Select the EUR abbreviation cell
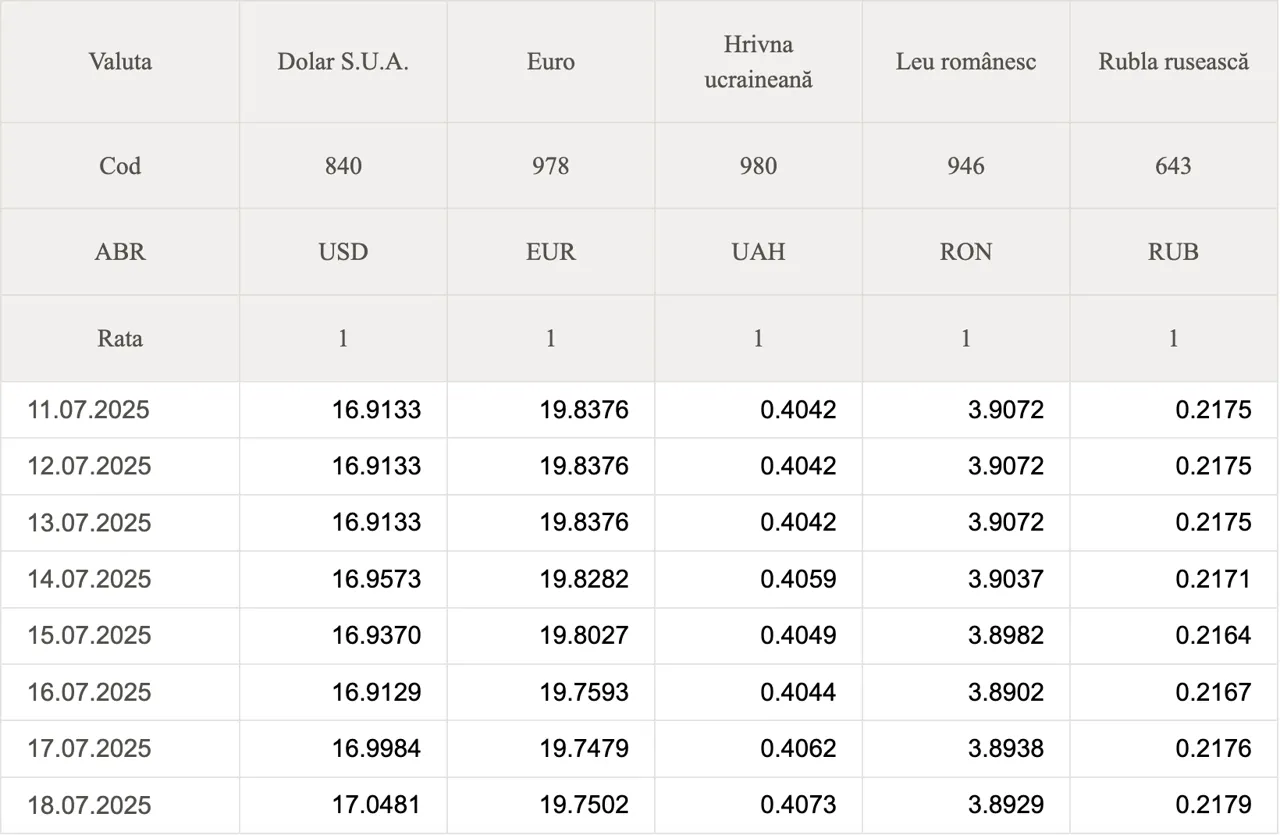This screenshot has width=1280, height=835. [551, 252]
